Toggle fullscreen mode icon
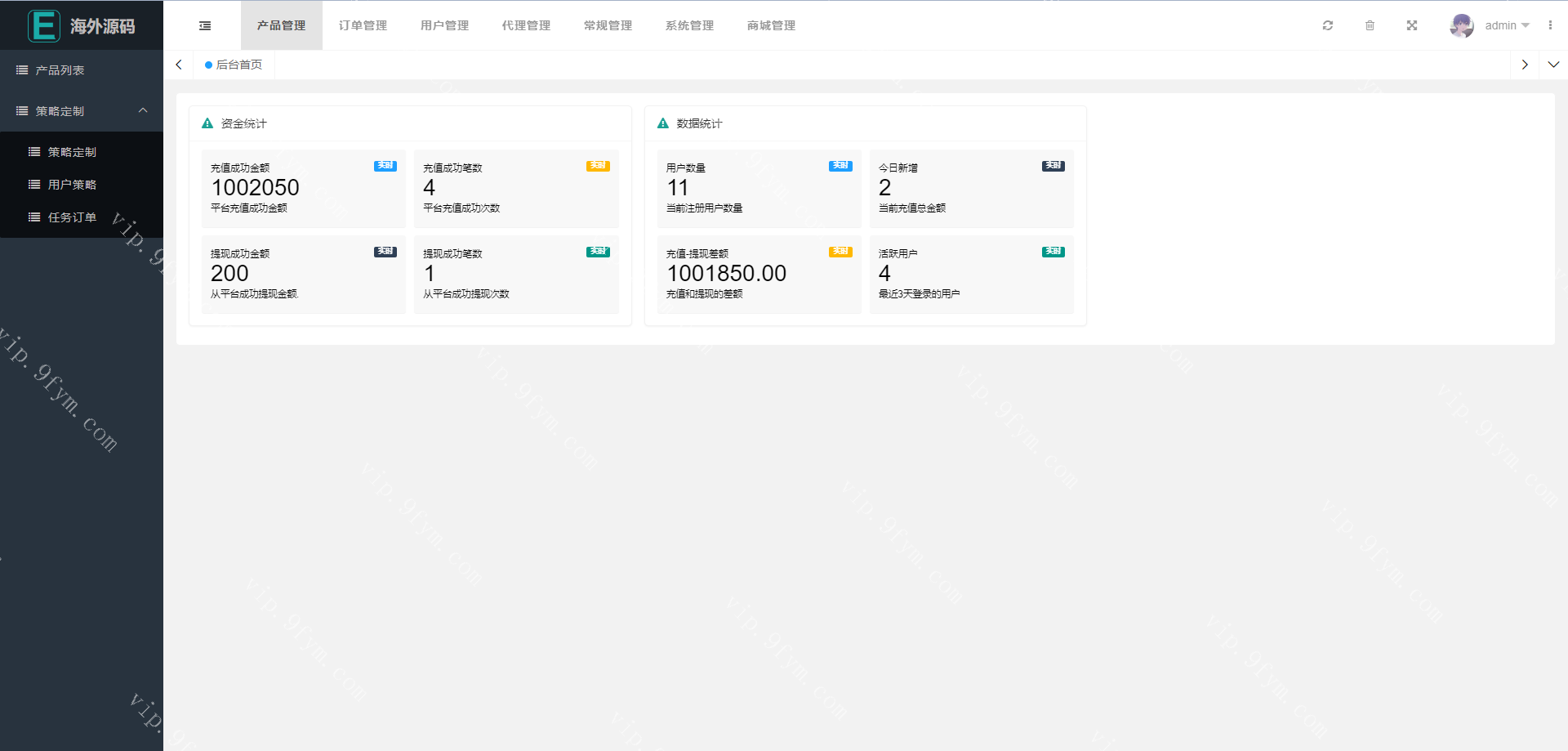The image size is (1568, 751). [1412, 26]
